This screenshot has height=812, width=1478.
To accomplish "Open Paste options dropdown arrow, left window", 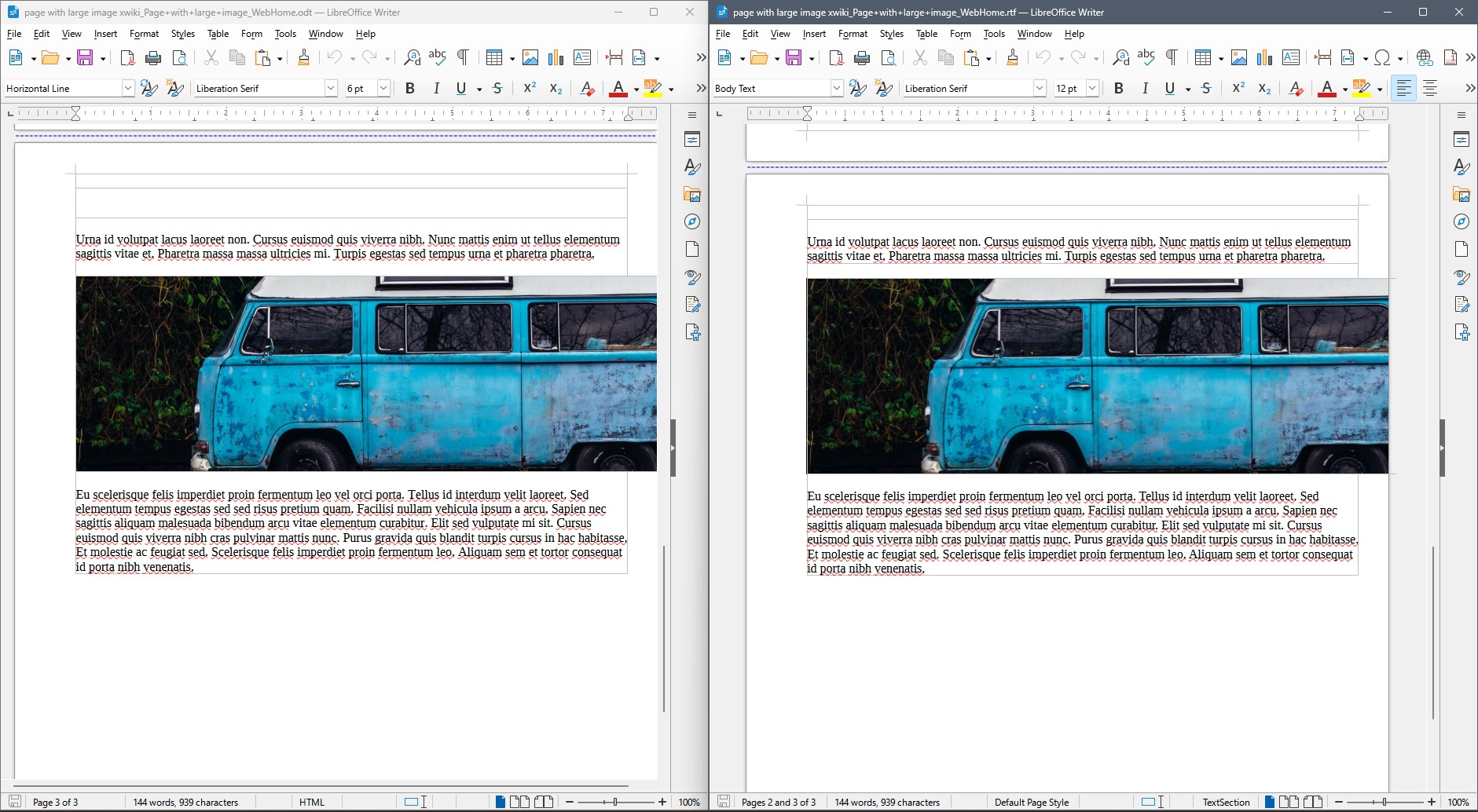I will (x=279, y=58).
